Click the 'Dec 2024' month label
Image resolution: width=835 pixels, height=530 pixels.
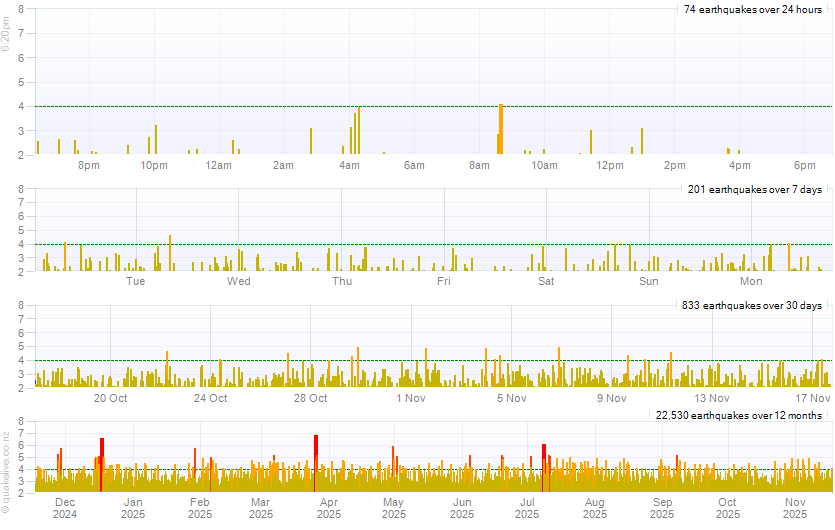pos(65,508)
